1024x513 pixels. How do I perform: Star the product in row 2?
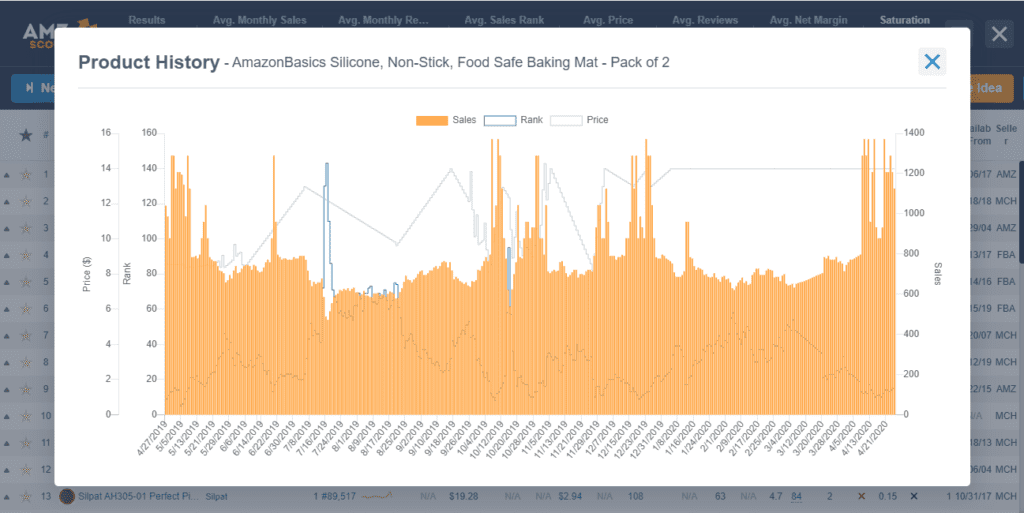point(25,202)
